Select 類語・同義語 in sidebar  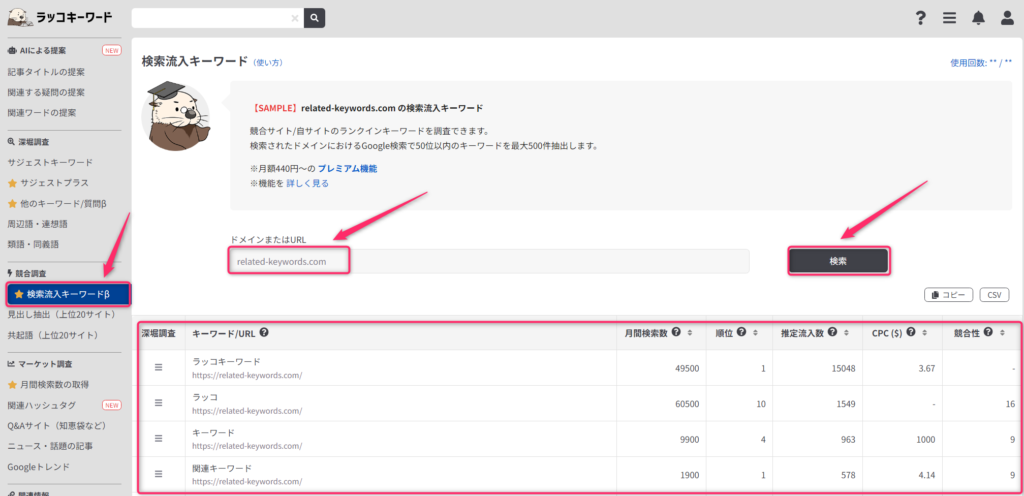(x=33, y=244)
